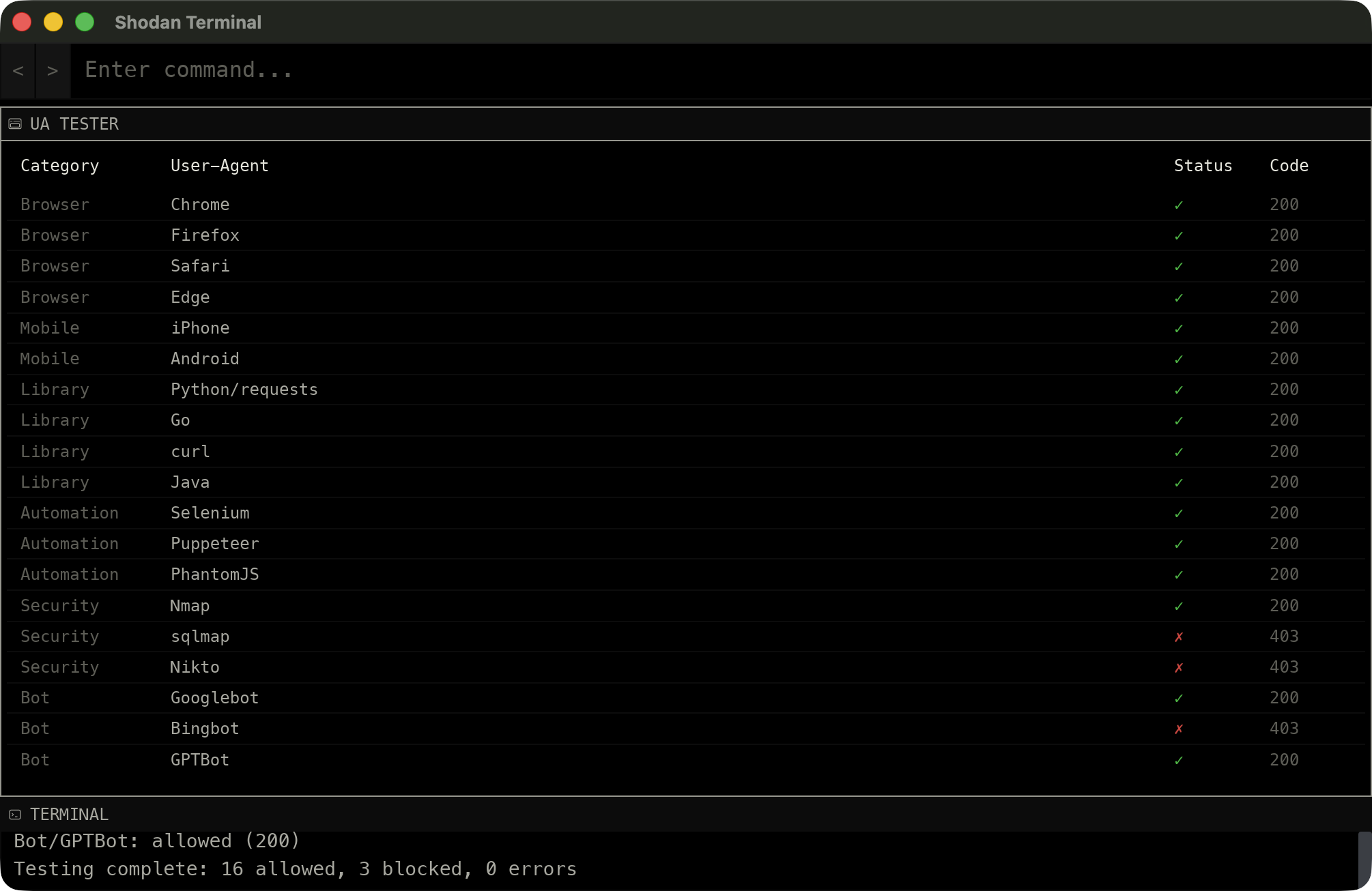Click the Enter command input field
Image resolution: width=1372 pixels, height=891 pixels.
(410, 70)
